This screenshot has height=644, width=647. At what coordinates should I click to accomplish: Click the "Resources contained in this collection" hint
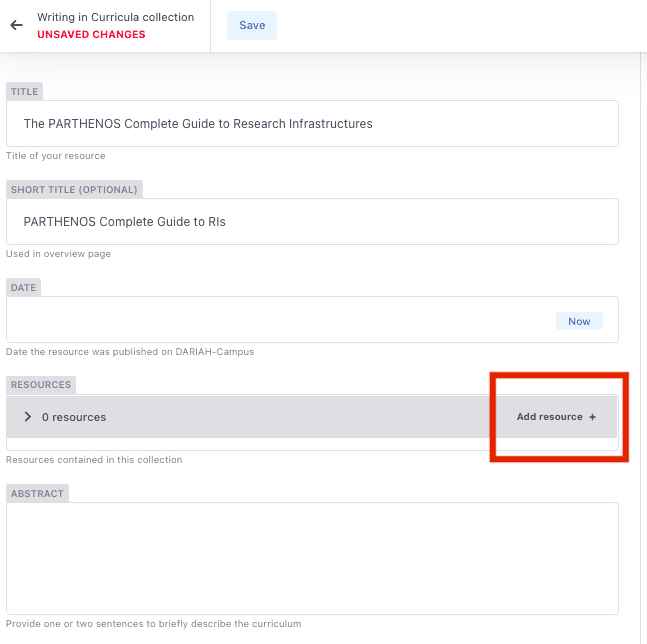pyautogui.click(x=94, y=460)
